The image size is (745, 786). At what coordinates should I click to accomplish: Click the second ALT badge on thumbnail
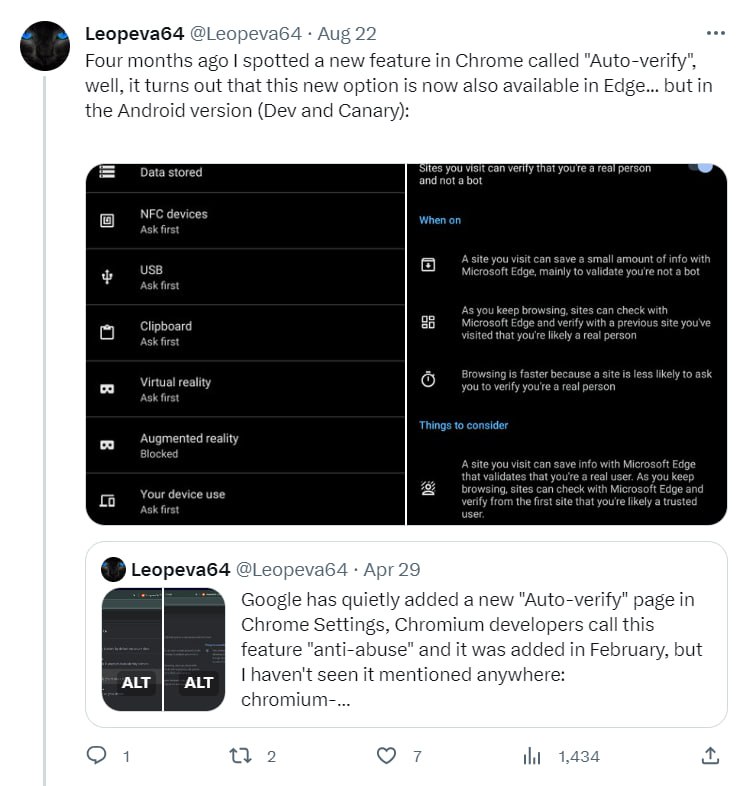click(x=198, y=683)
